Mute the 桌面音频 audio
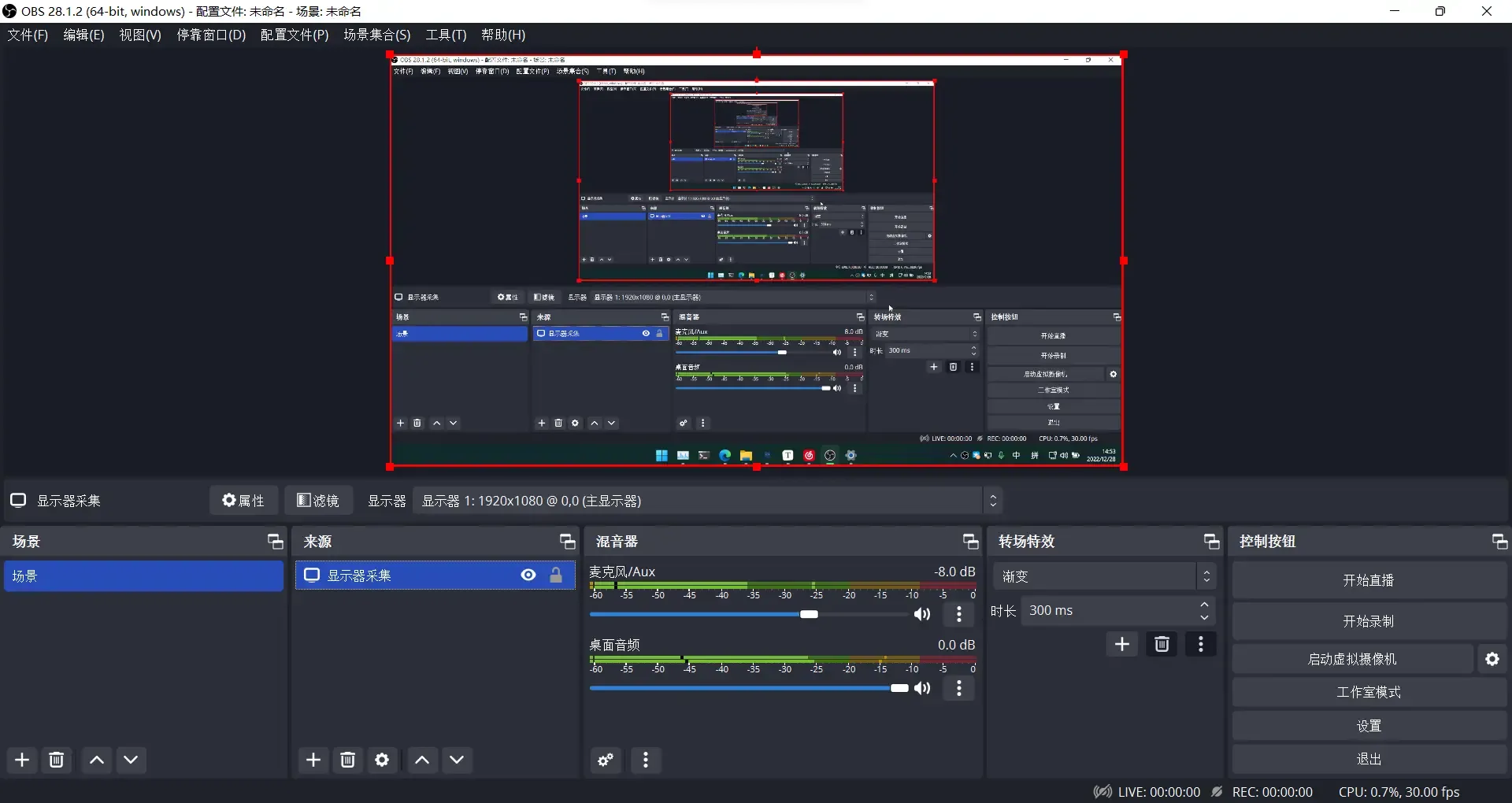Screen dimensions: 1512x803 click(922, 688)
